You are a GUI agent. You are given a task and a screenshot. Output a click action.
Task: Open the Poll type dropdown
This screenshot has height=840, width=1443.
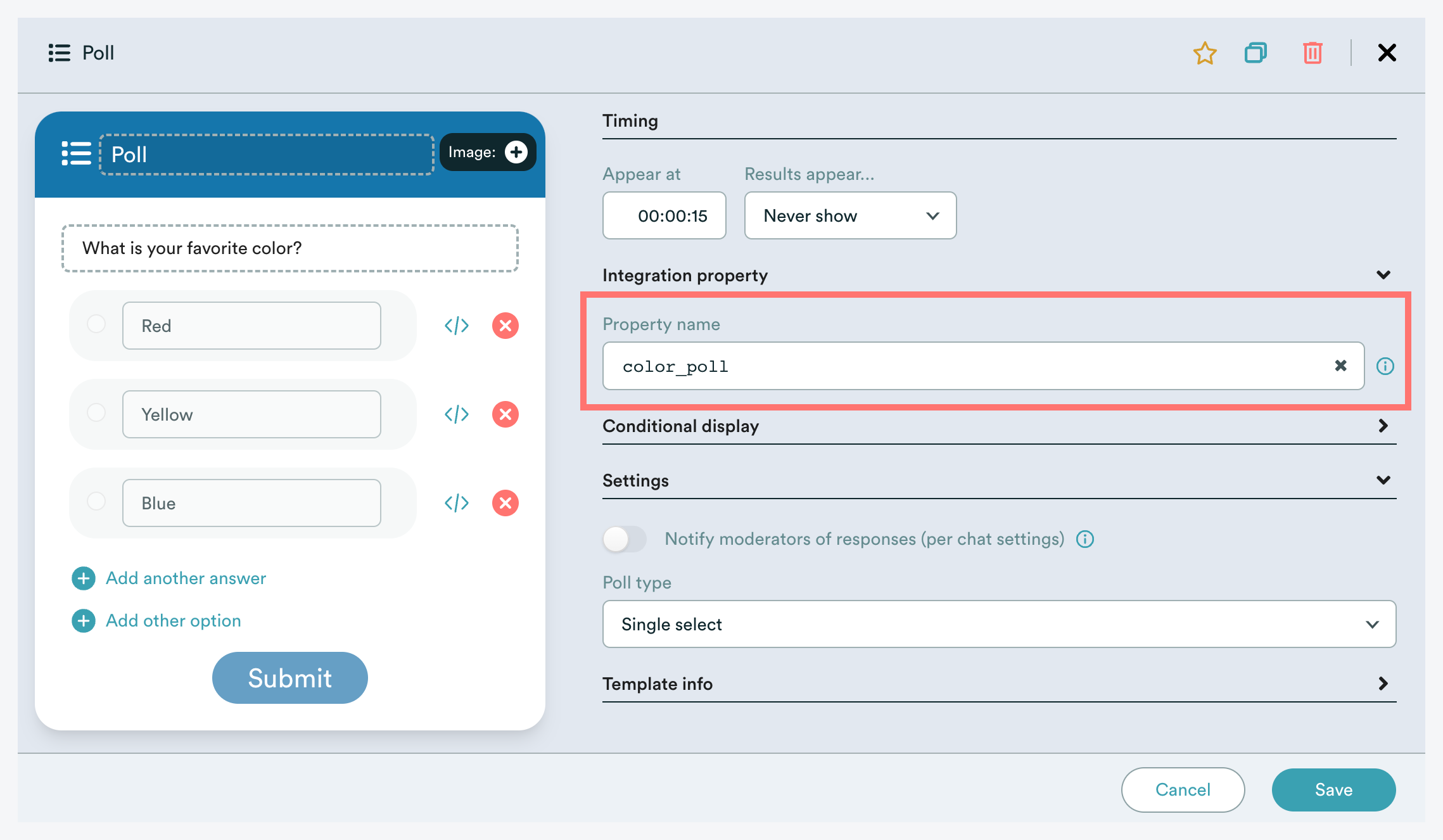point(998,624)
